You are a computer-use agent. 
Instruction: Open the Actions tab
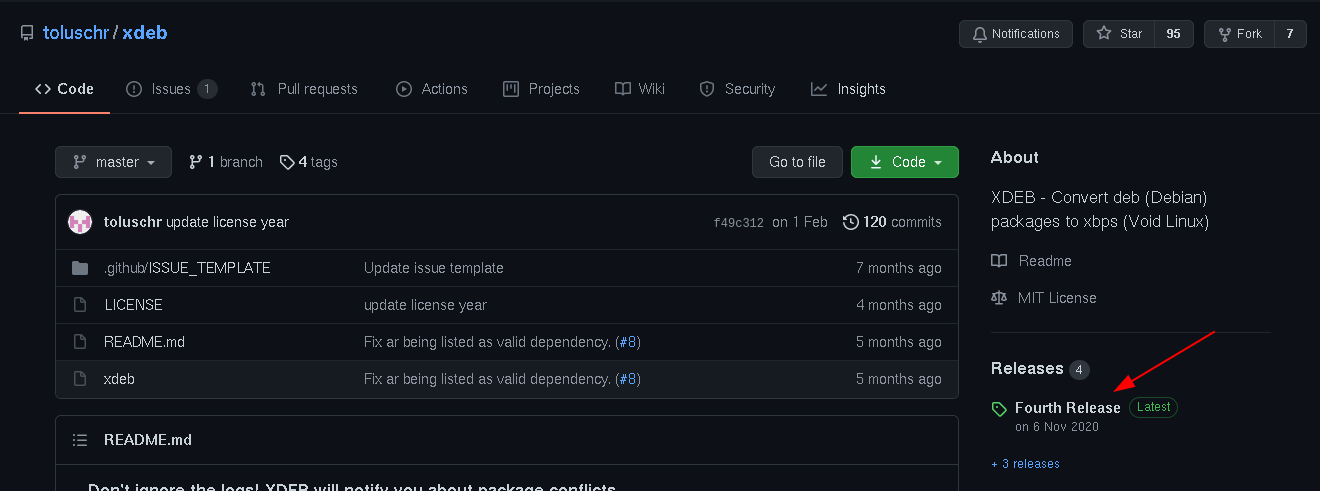pos(432,89)
